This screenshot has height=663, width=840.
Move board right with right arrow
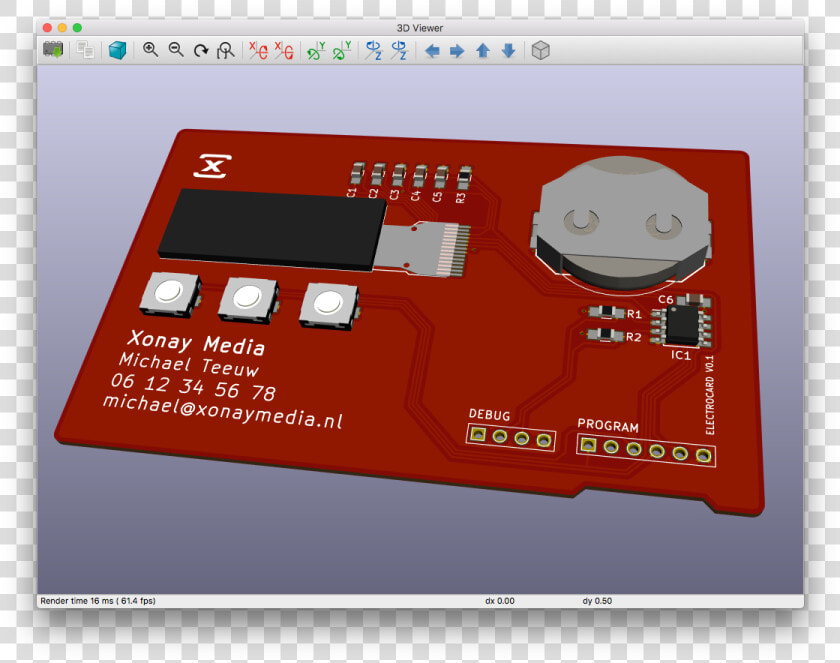pyautogui.click(x=457, y=51)
